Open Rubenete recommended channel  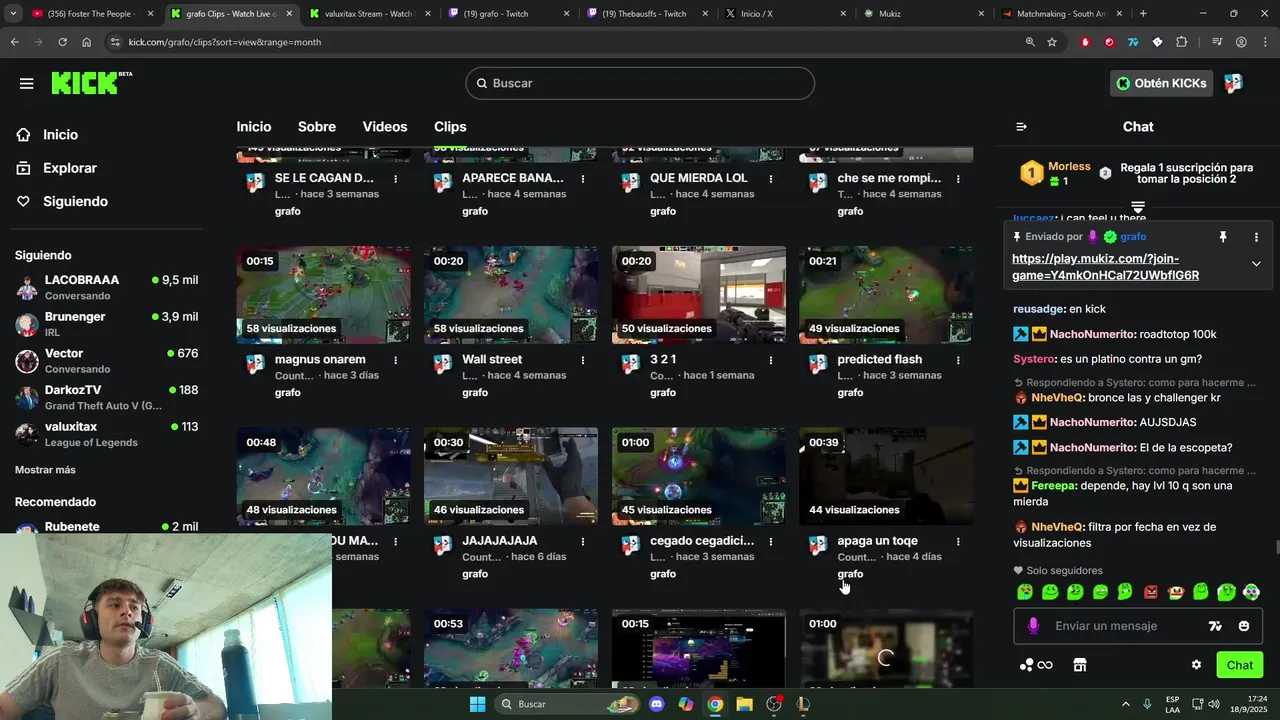(x=106, y=527)
